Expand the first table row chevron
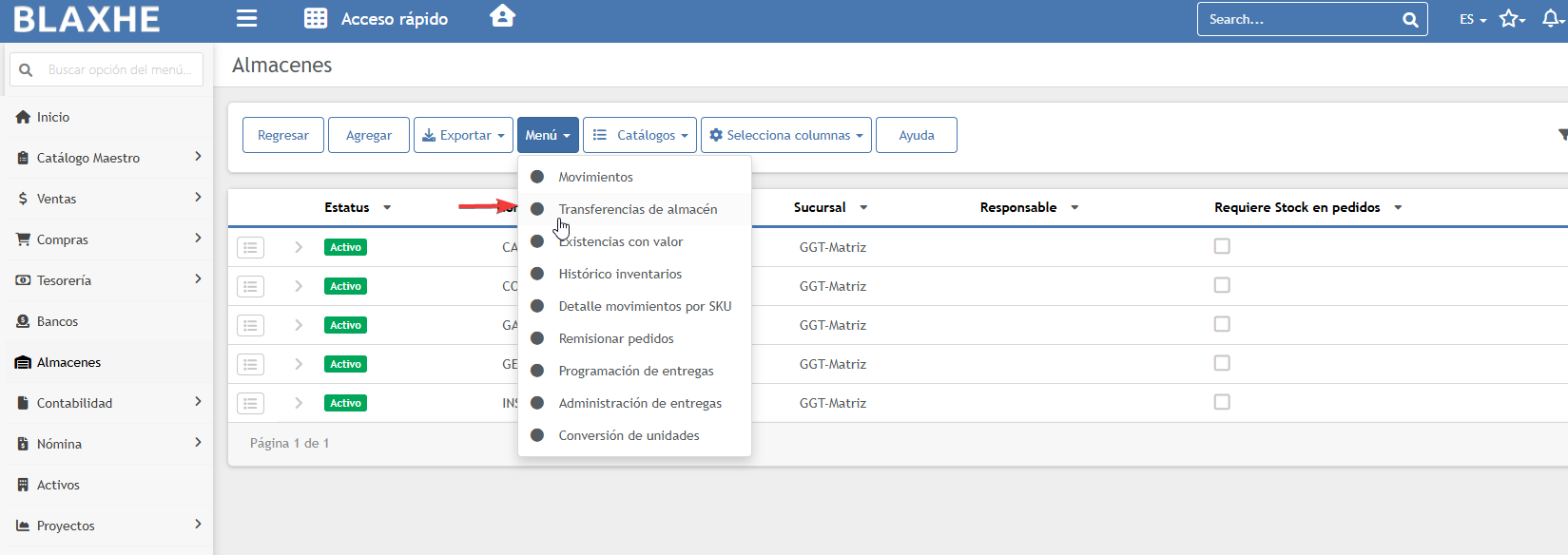Screen dimensions: 1568x555 299,247
